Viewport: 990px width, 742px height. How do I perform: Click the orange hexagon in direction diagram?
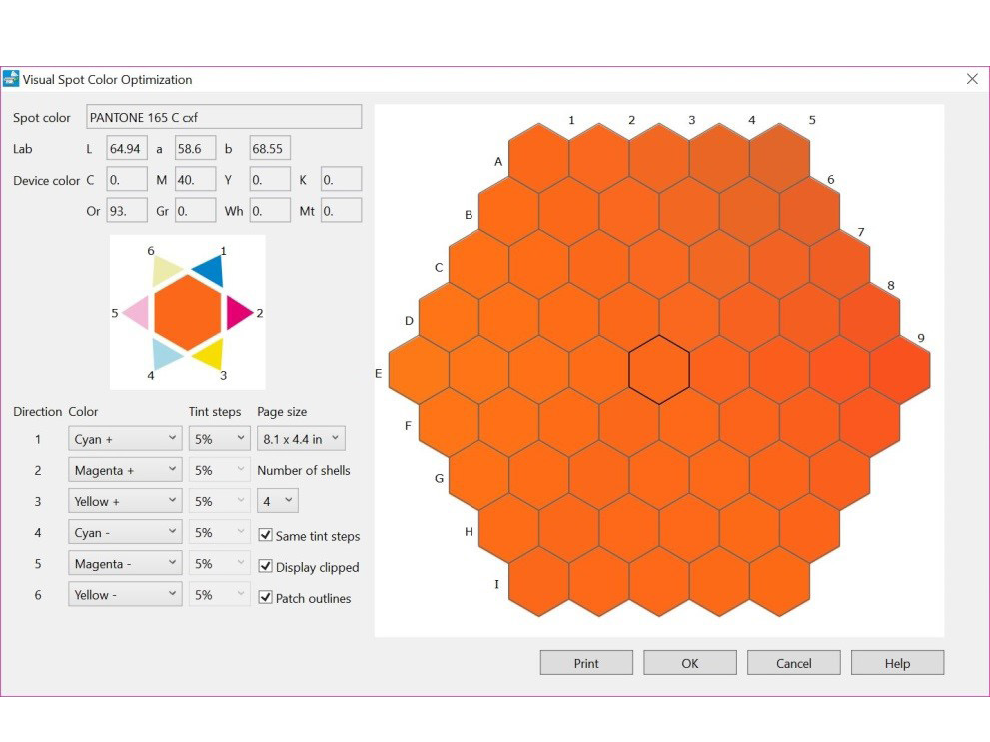pos(188,312)
